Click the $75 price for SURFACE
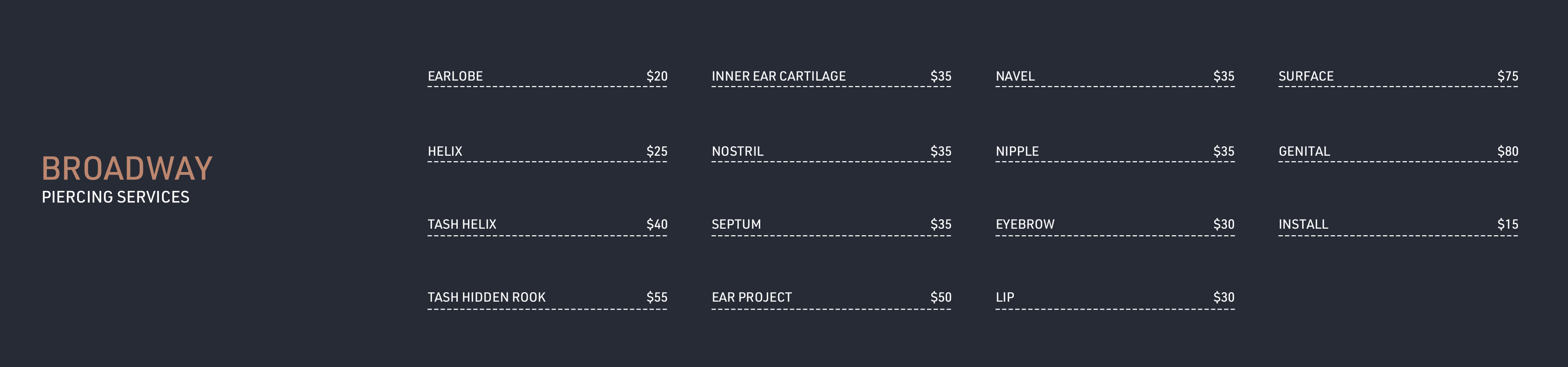This screenshot has width=1568, height=367. pyautogui.click(x=1508, y=76)
